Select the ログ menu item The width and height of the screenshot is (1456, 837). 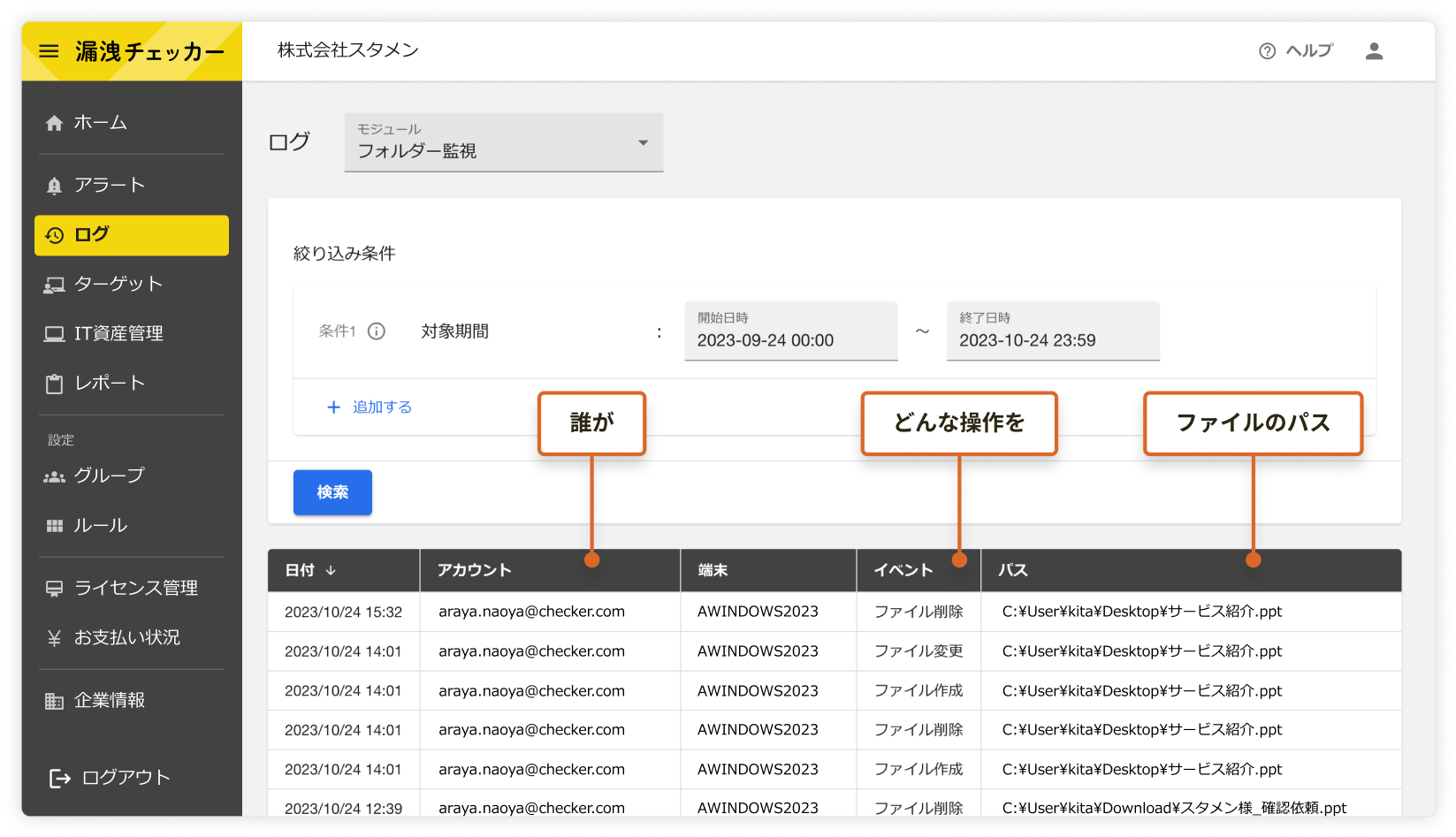[x=132, y=235]
